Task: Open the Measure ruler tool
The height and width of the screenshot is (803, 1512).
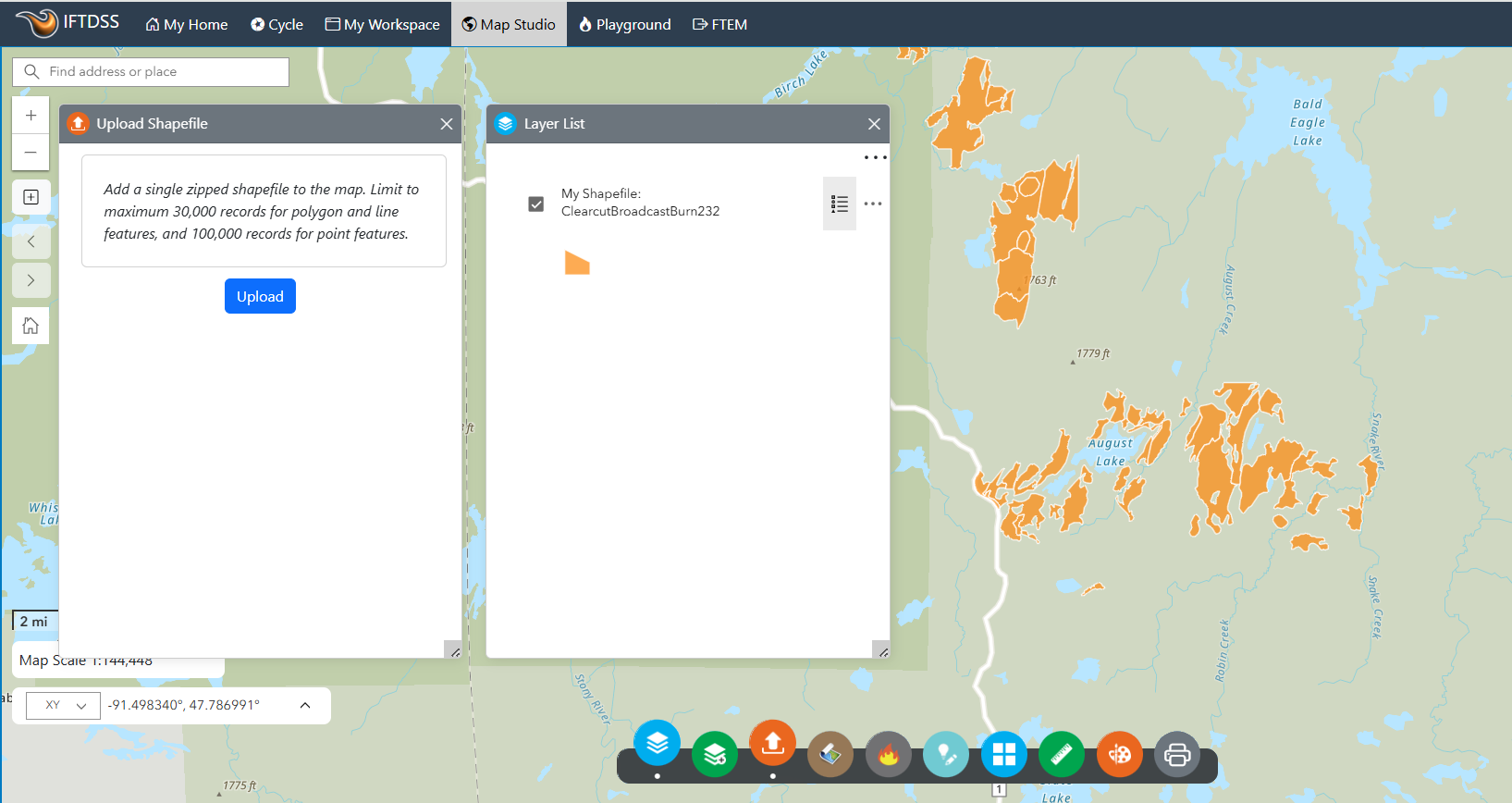Action: pos(1062,755)
